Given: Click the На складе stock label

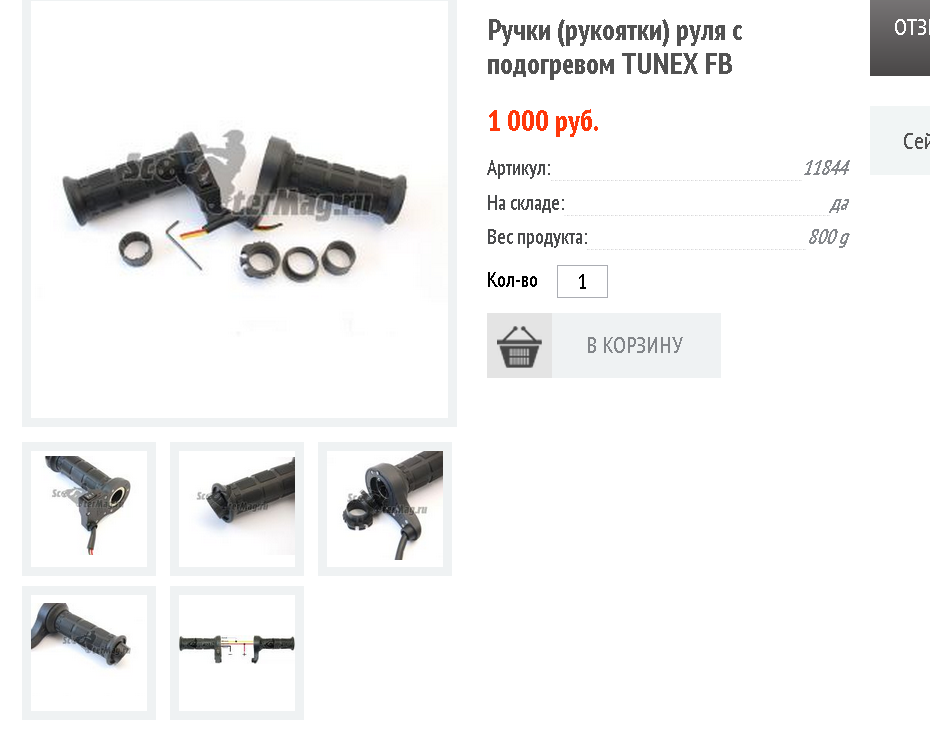Looking at the screenshot, I should [x=525, y=203].
